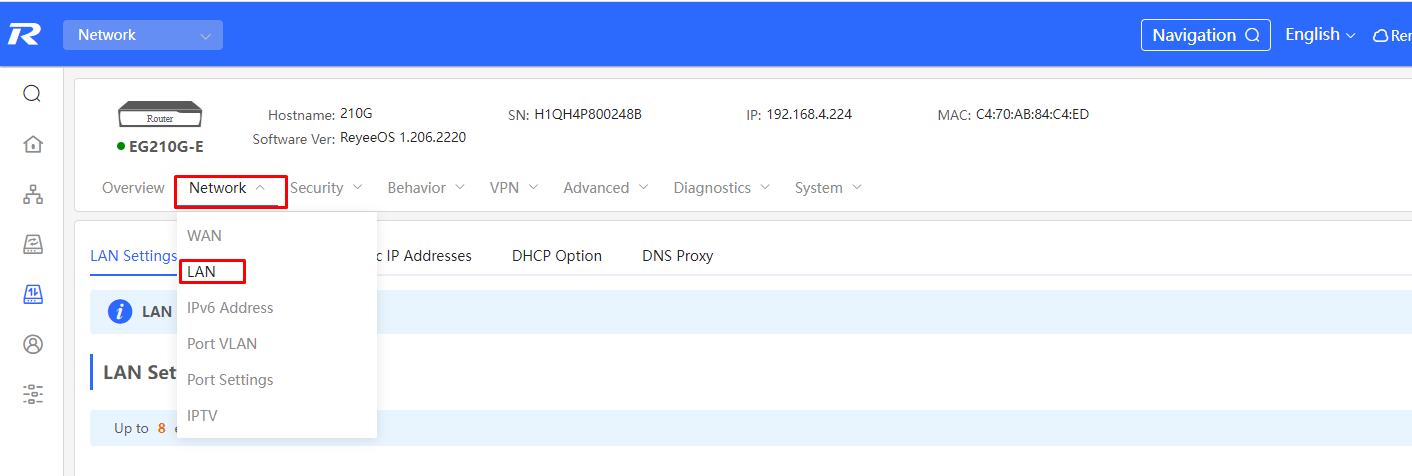Viewport: 1412px width, 476px height.
Task: Expand the Security menu
Action: point(326,188)
